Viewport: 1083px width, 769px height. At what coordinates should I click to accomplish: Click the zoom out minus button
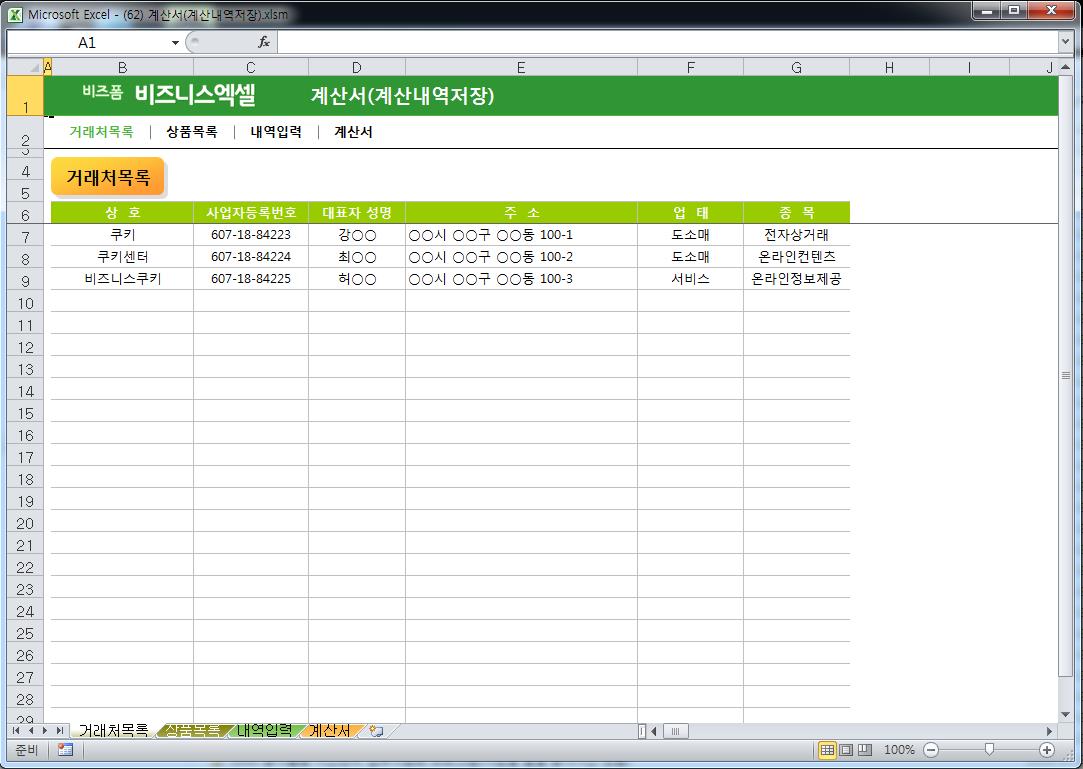point(931,750)
